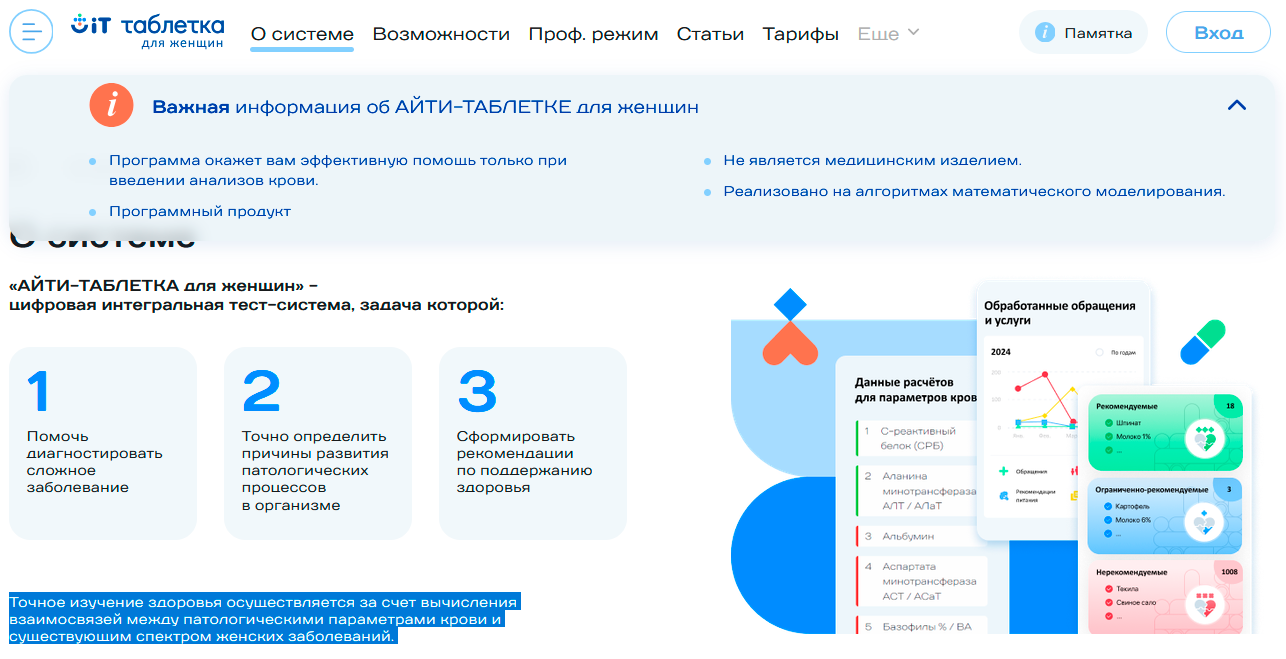Click the По годам checkbox in chart
This screenshot has height=659, width=1286.
tap(1100, 352)
